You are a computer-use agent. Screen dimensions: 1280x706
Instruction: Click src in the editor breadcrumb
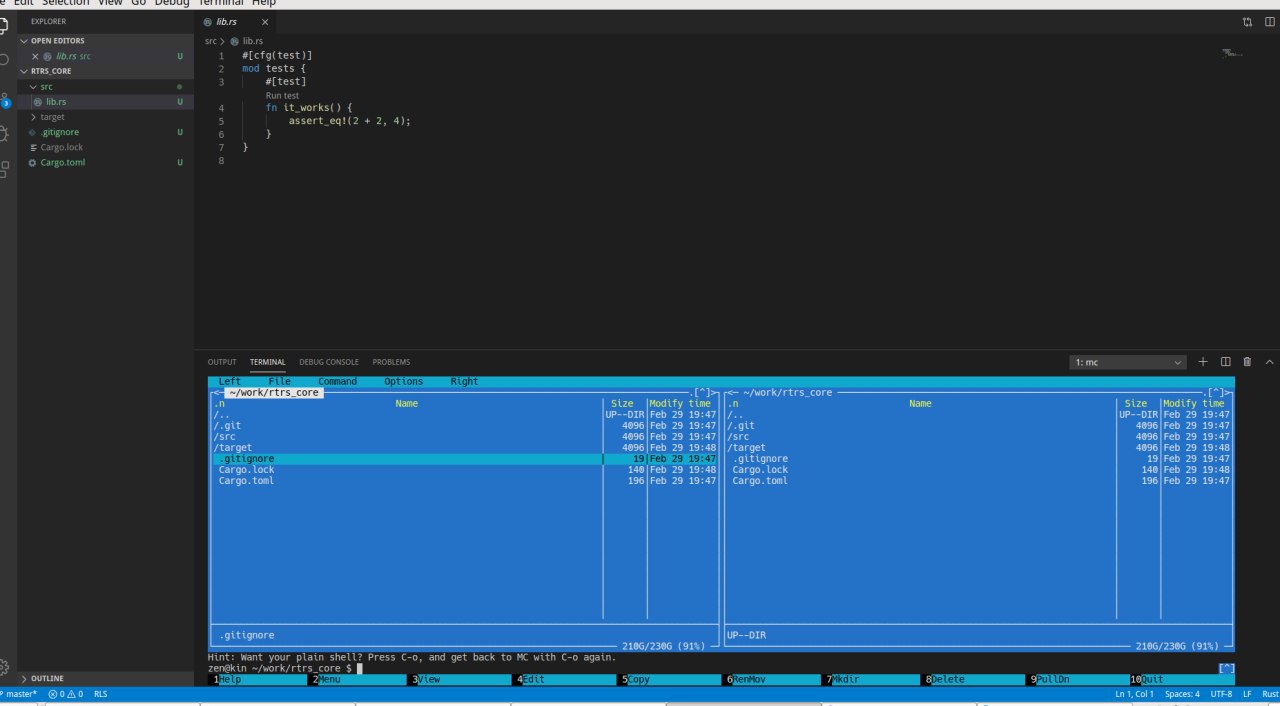211,41
